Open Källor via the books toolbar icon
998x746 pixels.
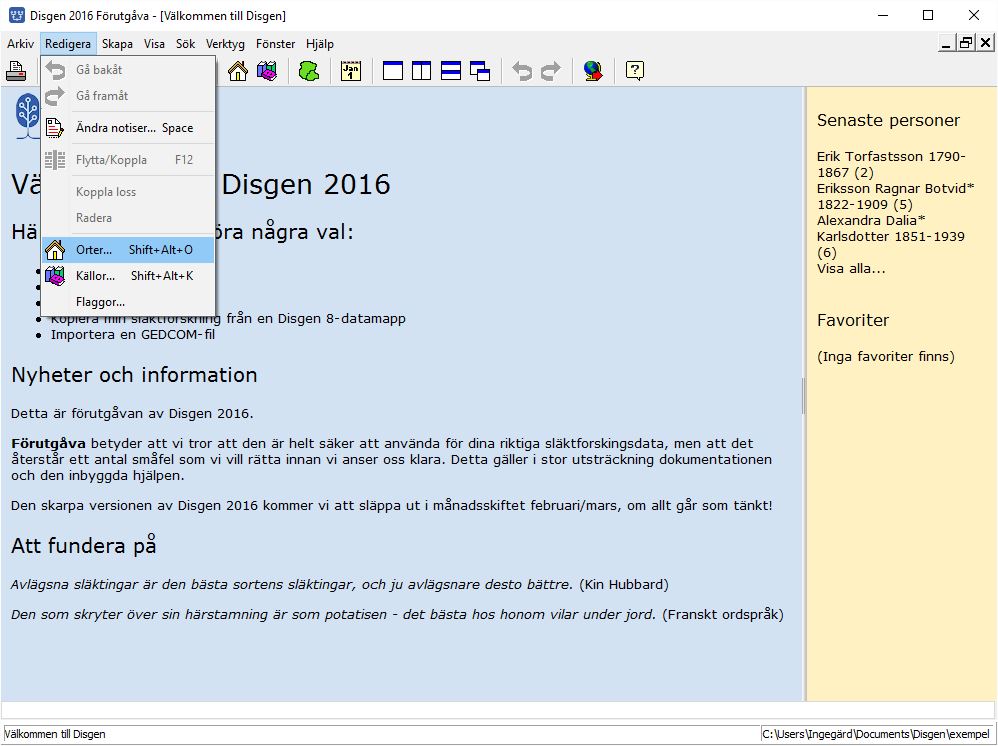click(x=267, y=71)
